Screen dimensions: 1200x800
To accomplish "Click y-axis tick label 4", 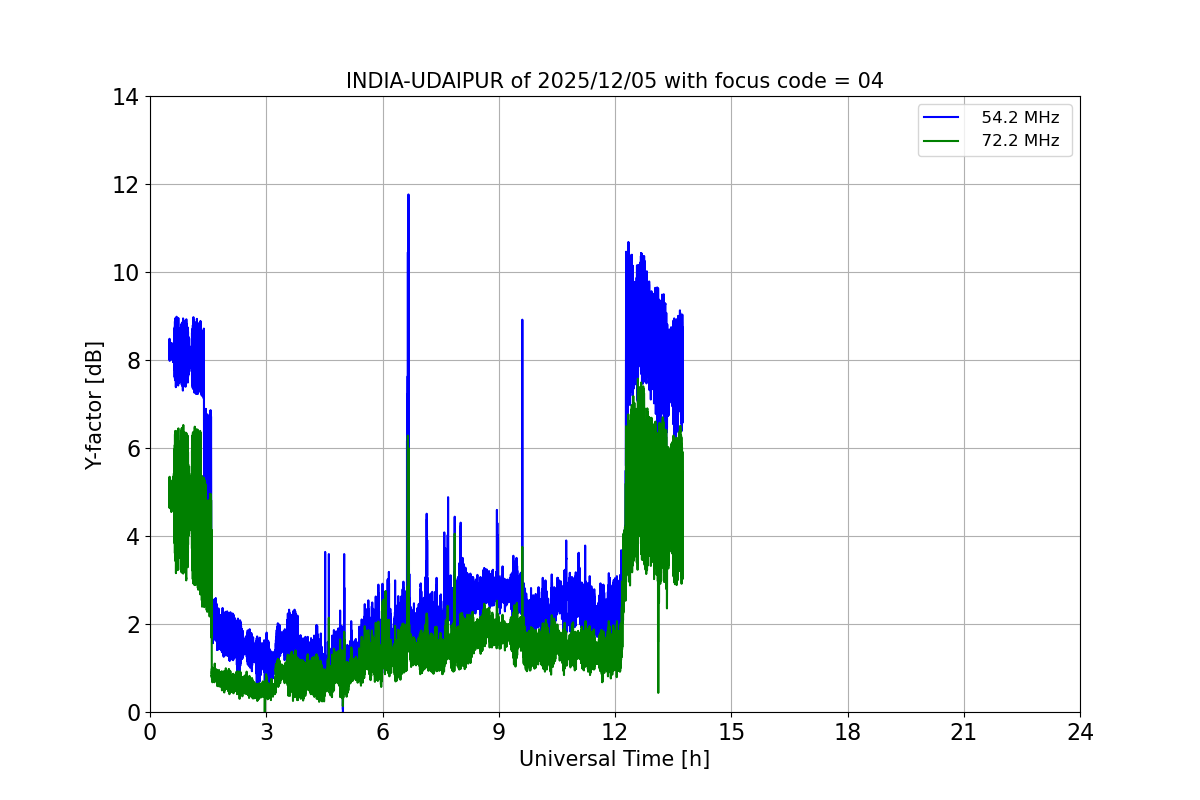I will tap(133, 537).
